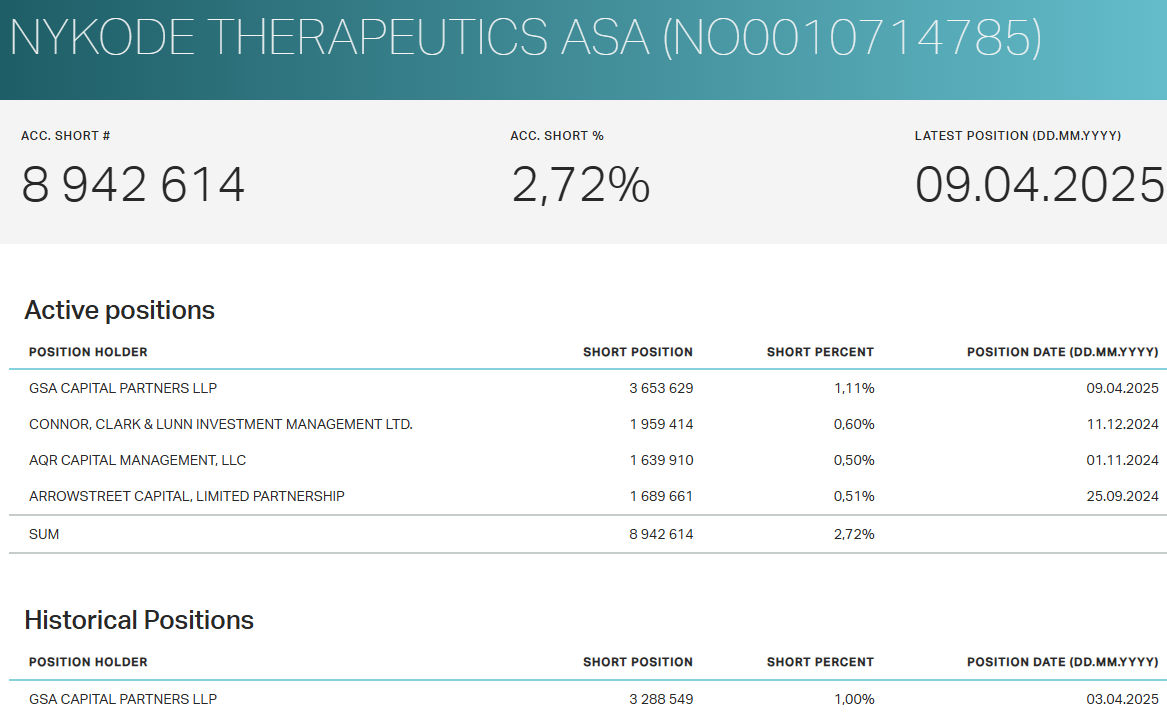Click the Historical Positions heading
1167x717 pixels.
click(138, 619)
